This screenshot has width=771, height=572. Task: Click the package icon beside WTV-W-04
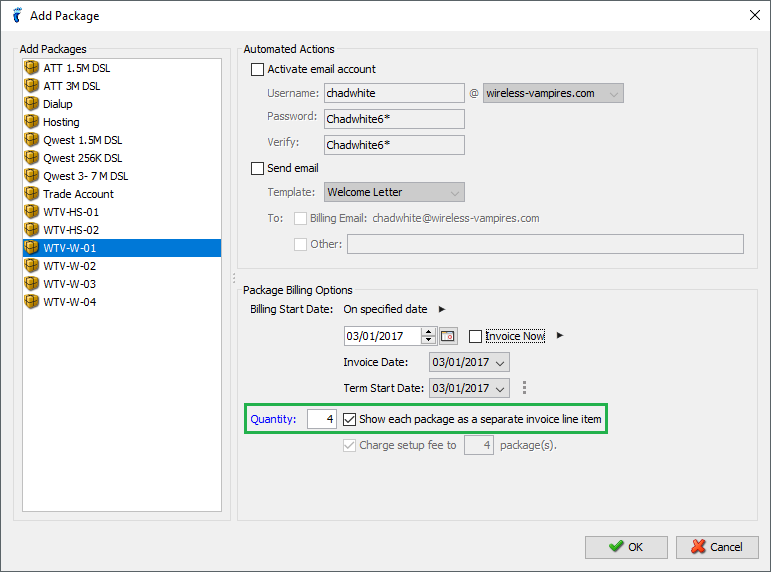(31, 301)
